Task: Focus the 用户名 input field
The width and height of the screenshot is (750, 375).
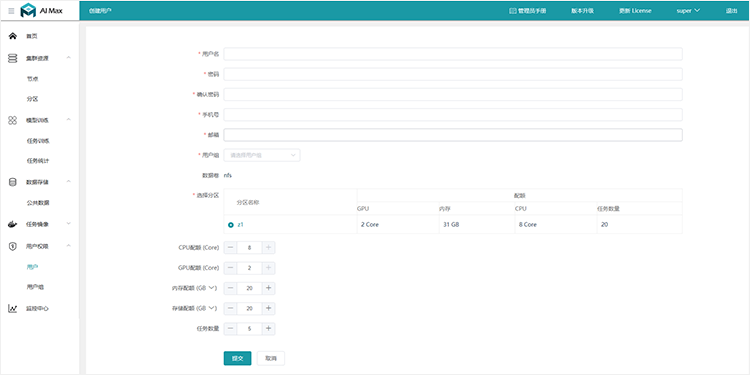Action: tap(453, 54)
